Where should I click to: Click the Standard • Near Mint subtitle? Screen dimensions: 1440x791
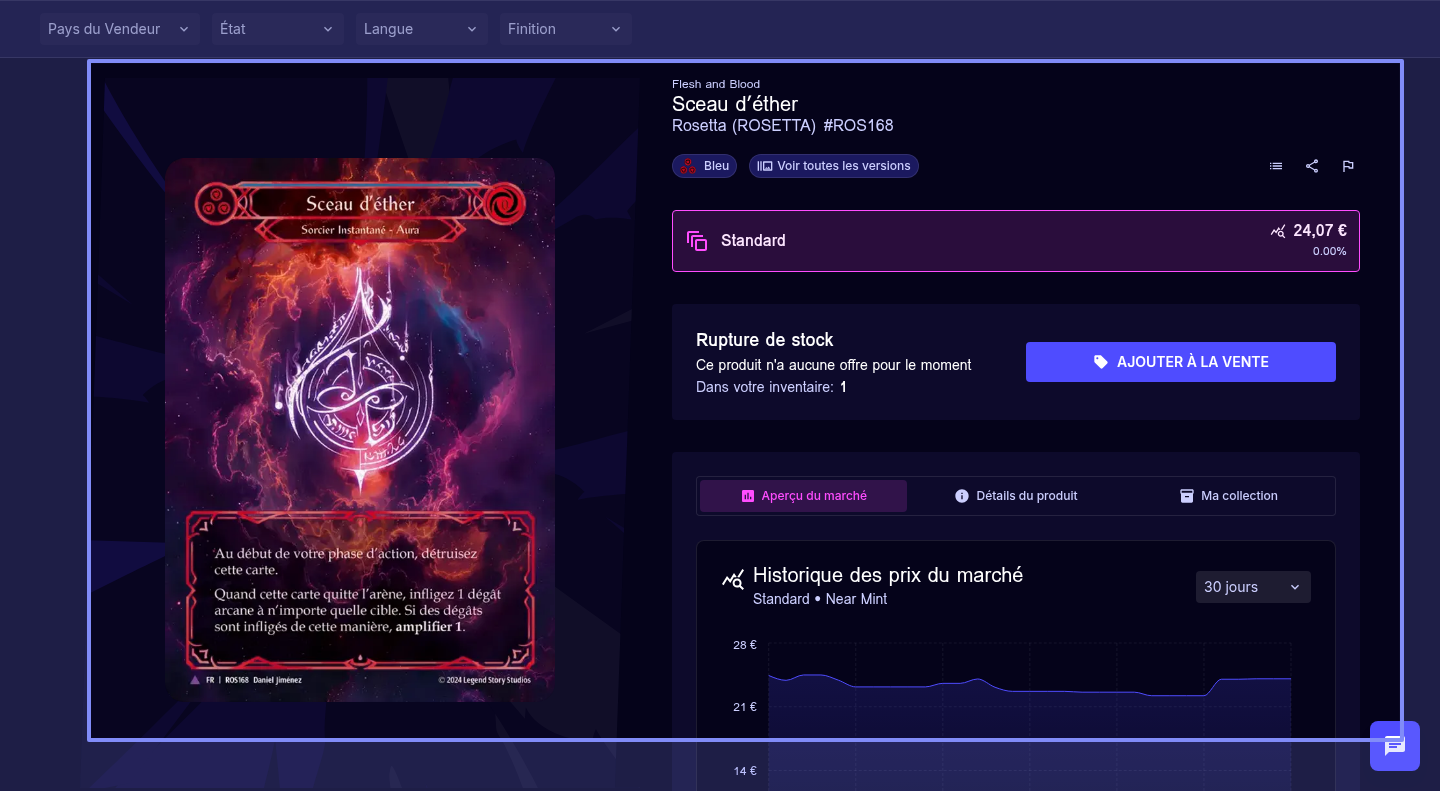point(820,599)
